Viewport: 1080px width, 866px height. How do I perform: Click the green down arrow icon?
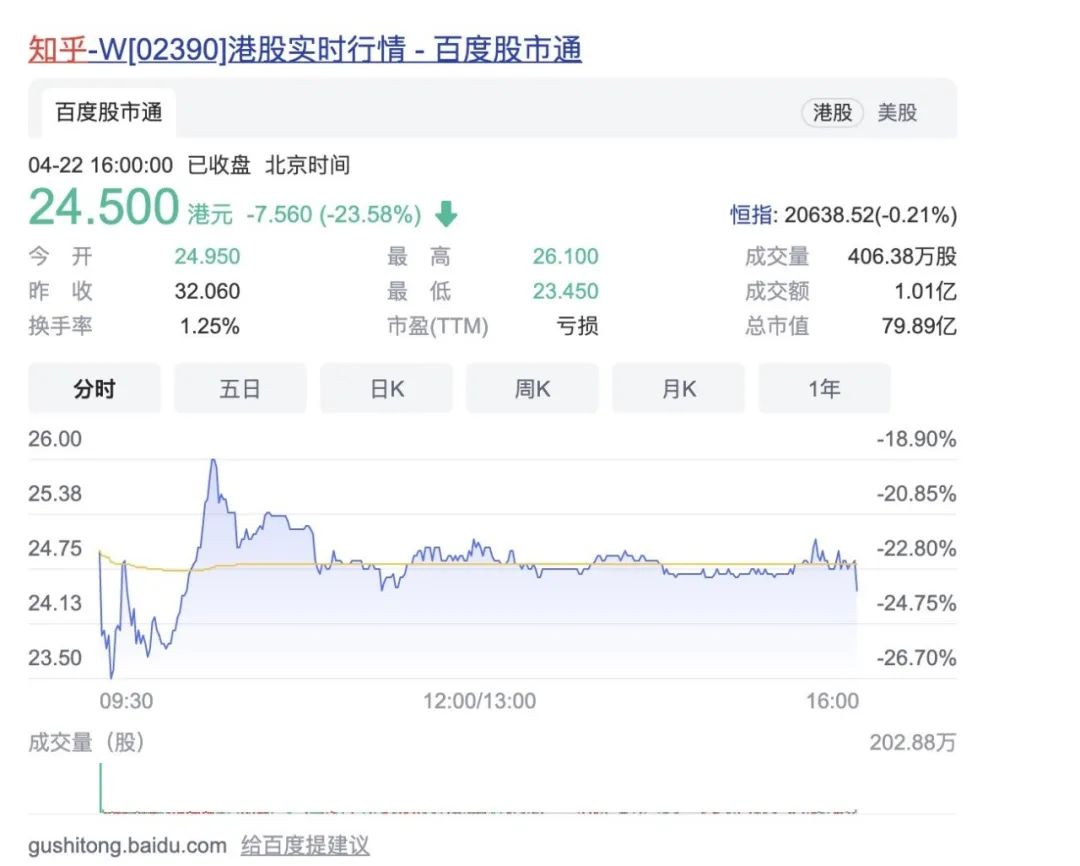click(446, 214)
